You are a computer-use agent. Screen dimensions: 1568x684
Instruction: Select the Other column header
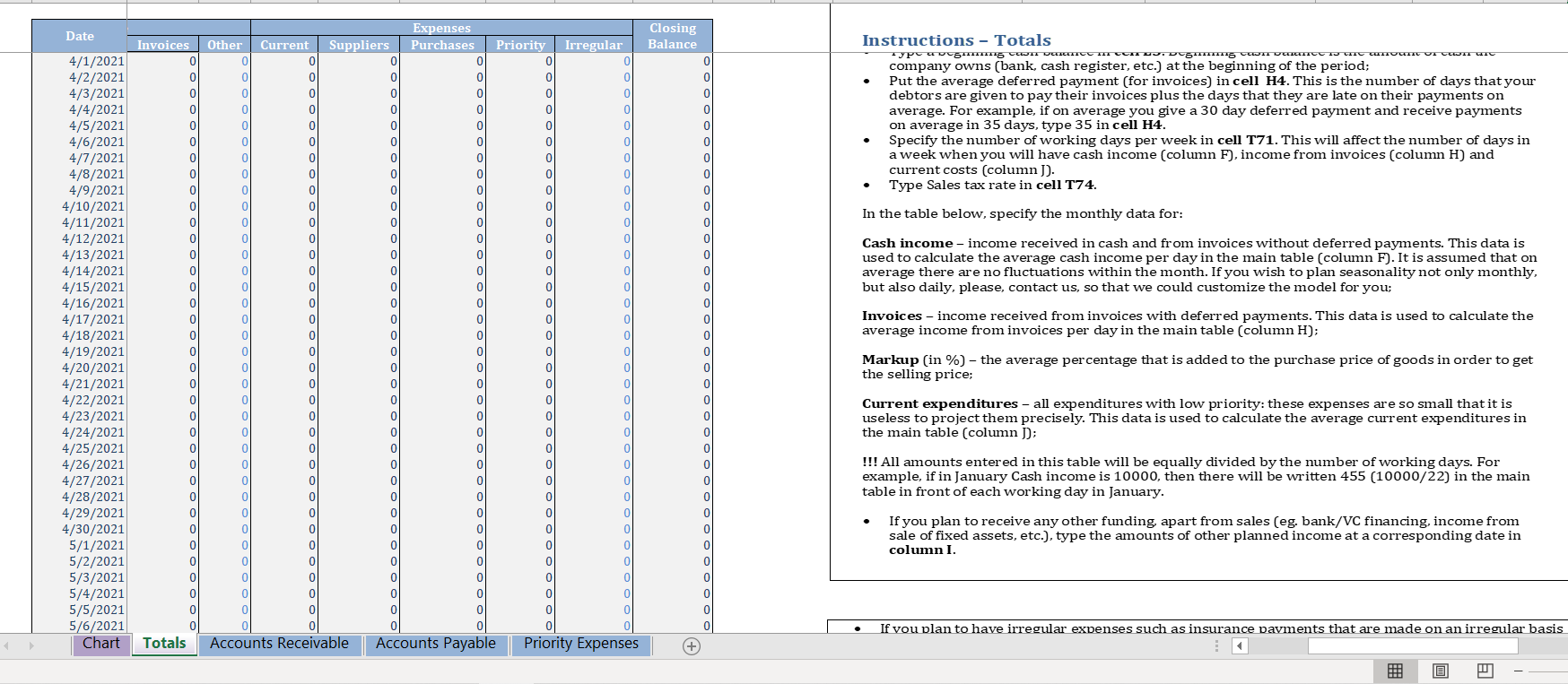click(224, 45)
